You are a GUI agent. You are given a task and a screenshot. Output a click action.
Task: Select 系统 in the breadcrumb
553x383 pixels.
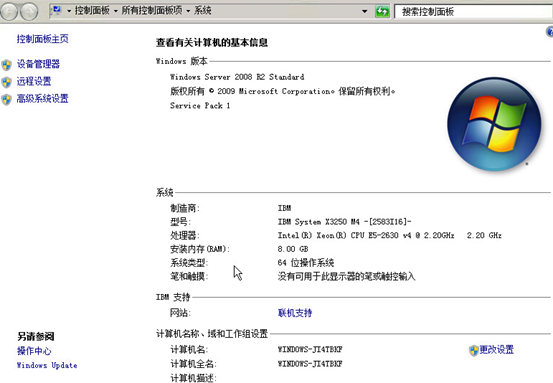coord(203,11)
